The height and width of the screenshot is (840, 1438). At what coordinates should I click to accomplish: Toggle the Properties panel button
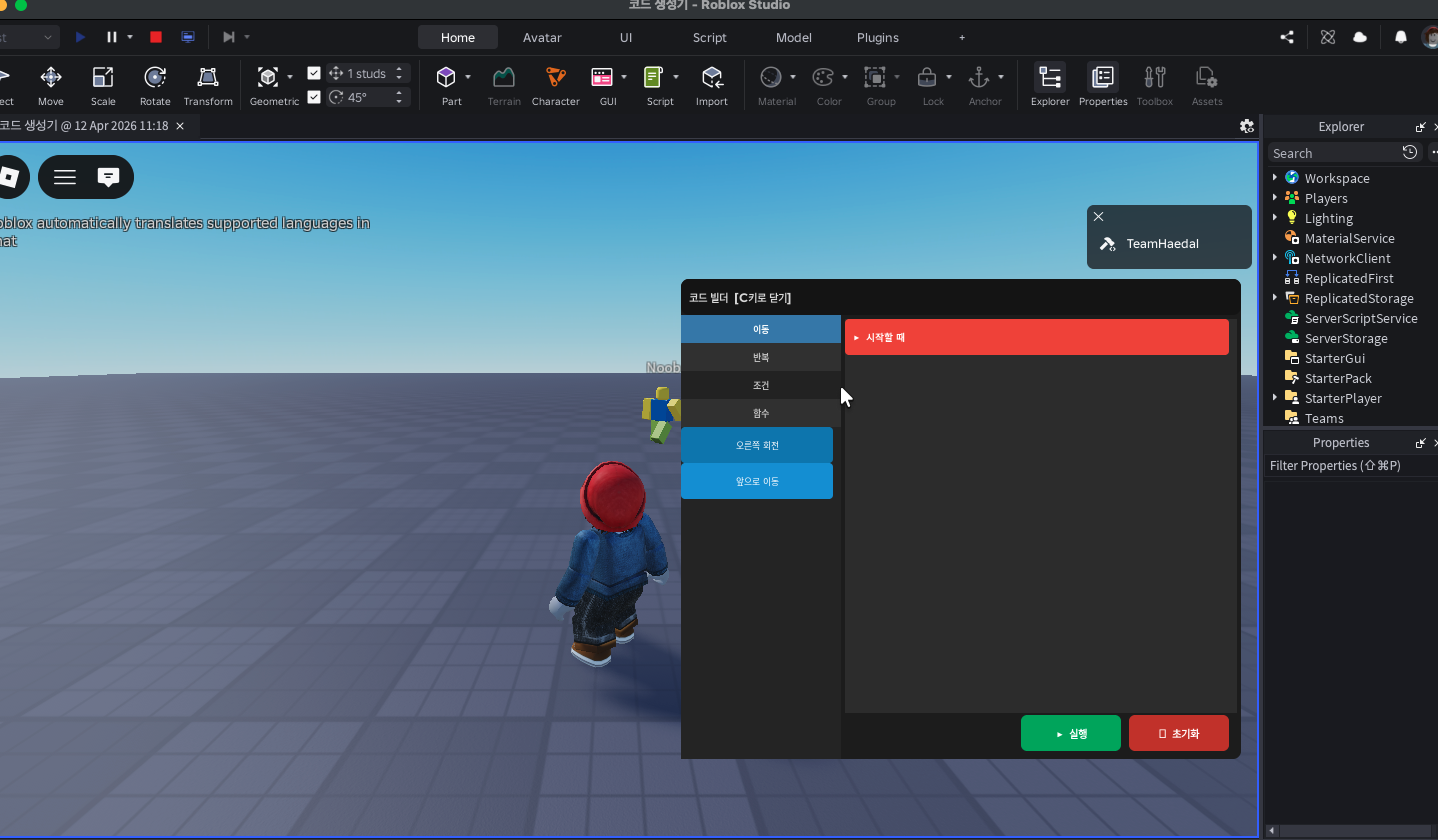tap(1103, 86)
